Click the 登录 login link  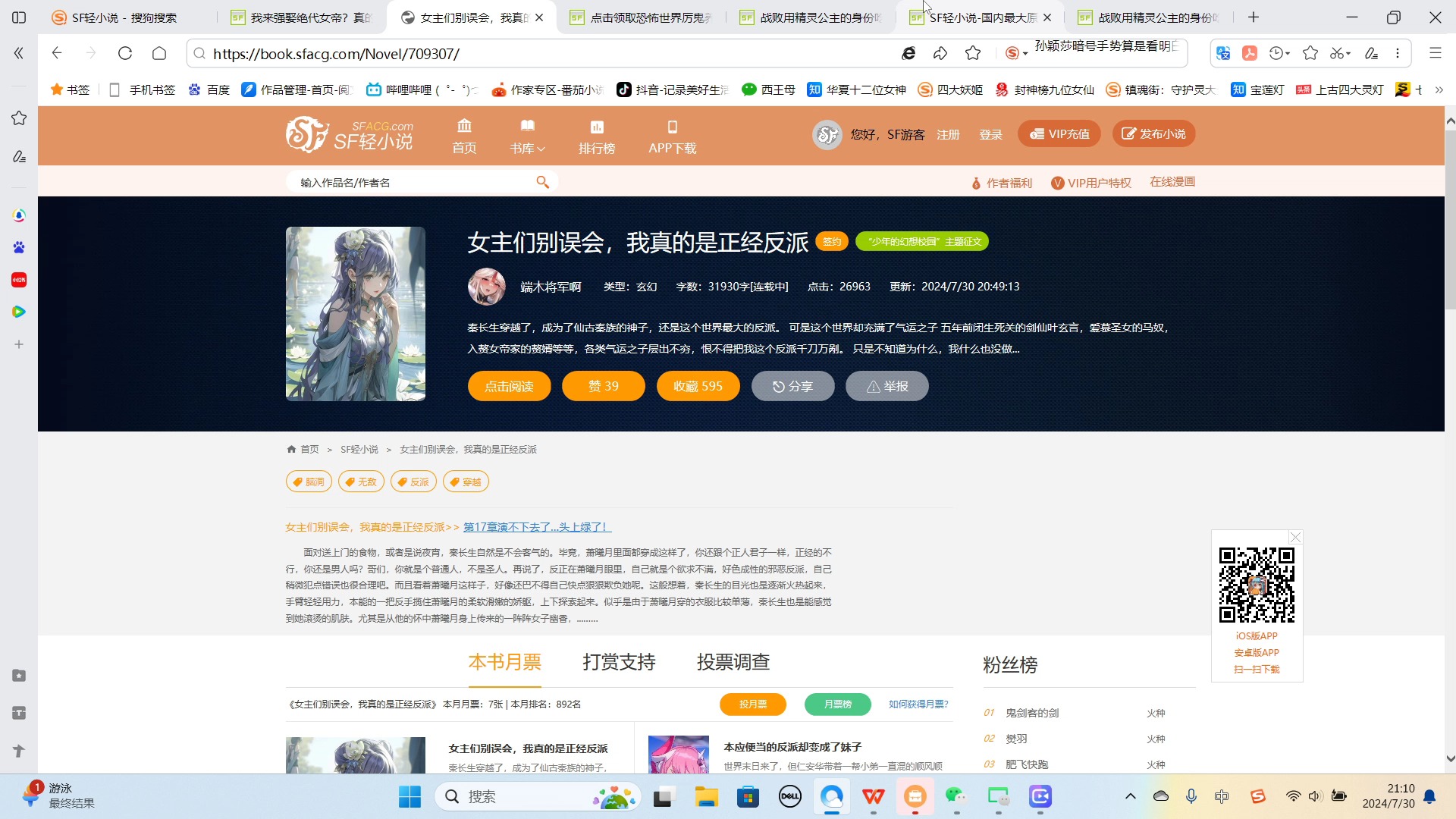pos(990,134)
